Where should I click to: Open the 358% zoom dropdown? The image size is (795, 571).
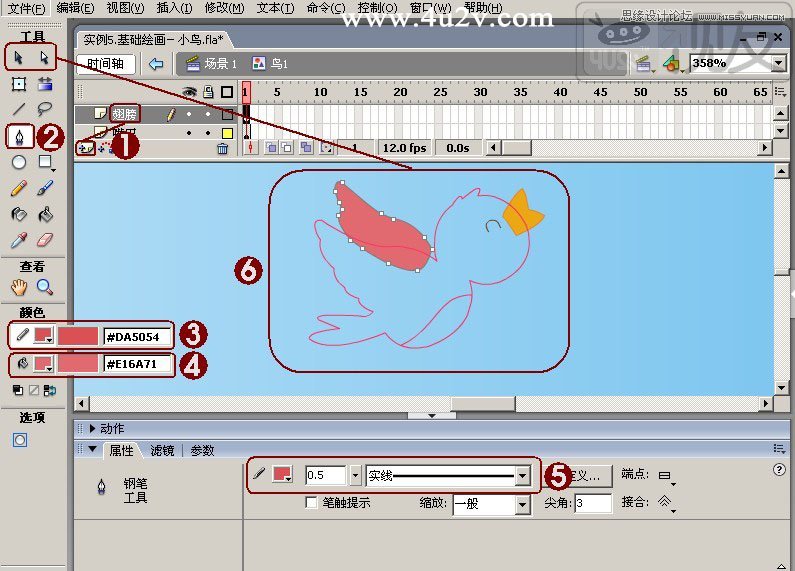(x=778, y=63)
